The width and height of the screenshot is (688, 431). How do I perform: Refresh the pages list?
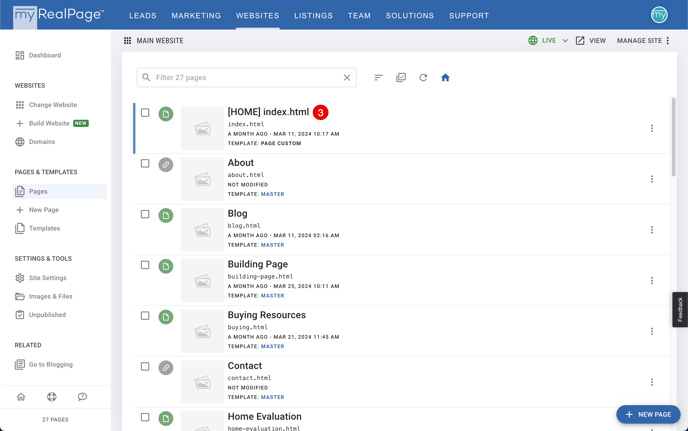click(x=423, y=78)
